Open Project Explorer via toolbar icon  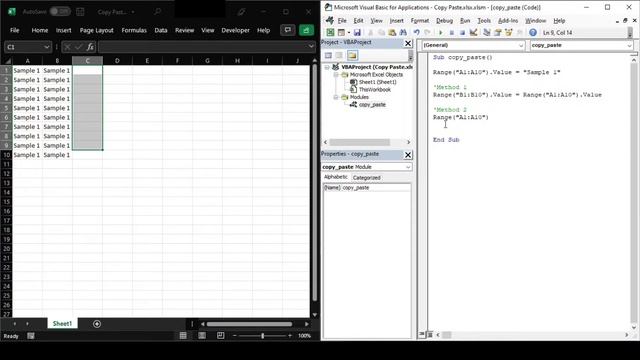[487, 32]
